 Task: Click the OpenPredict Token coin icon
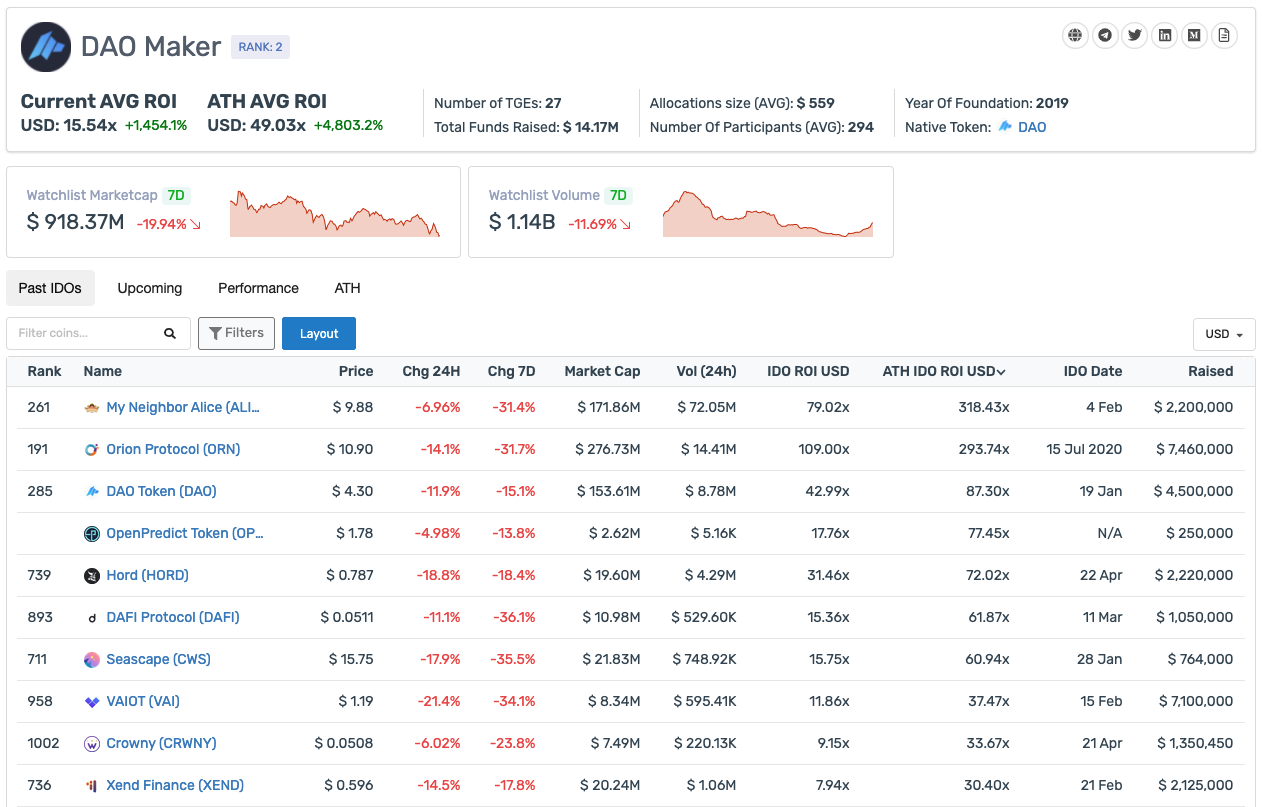(x=92, y=534)
